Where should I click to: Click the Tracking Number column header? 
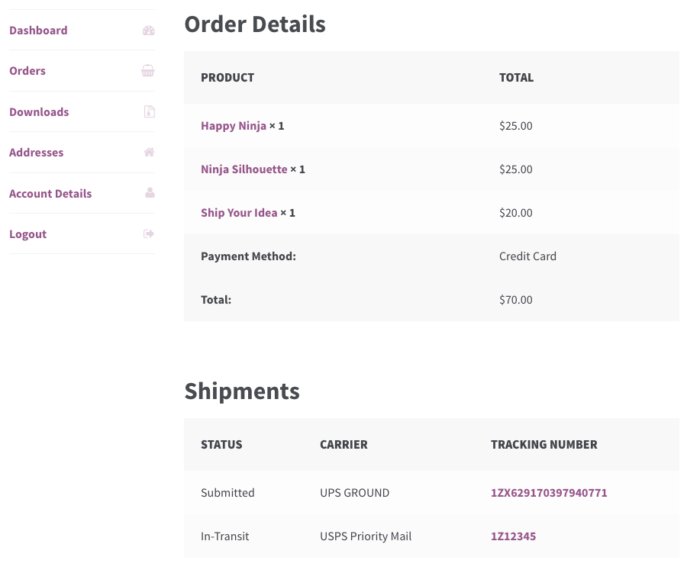click(544, 445)
